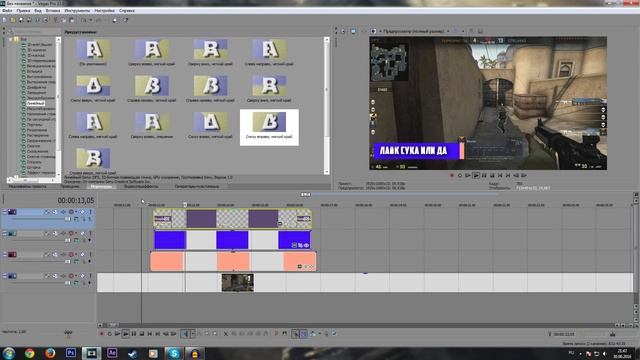This screenshot has height=360, width=640.
Task: Solo video track 1
Action: [90, 212]
